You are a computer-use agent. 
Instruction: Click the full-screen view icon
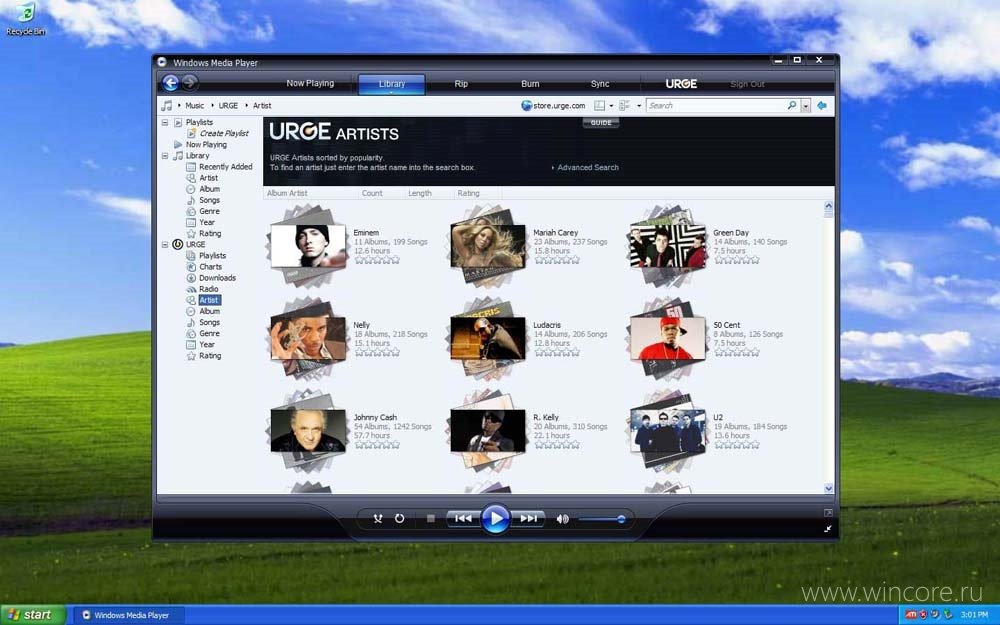pos(828,513)
